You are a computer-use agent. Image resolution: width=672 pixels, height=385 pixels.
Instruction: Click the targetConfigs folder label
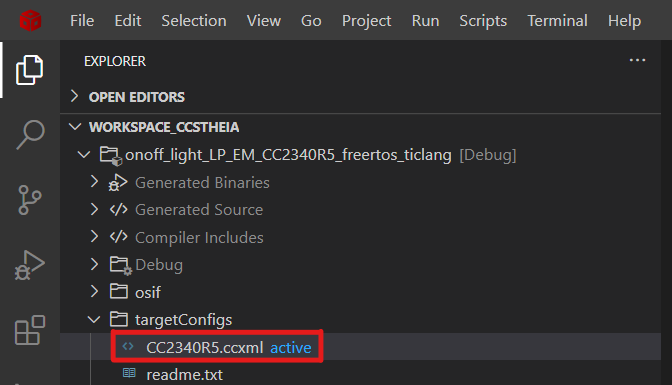(x=183, y=320)
